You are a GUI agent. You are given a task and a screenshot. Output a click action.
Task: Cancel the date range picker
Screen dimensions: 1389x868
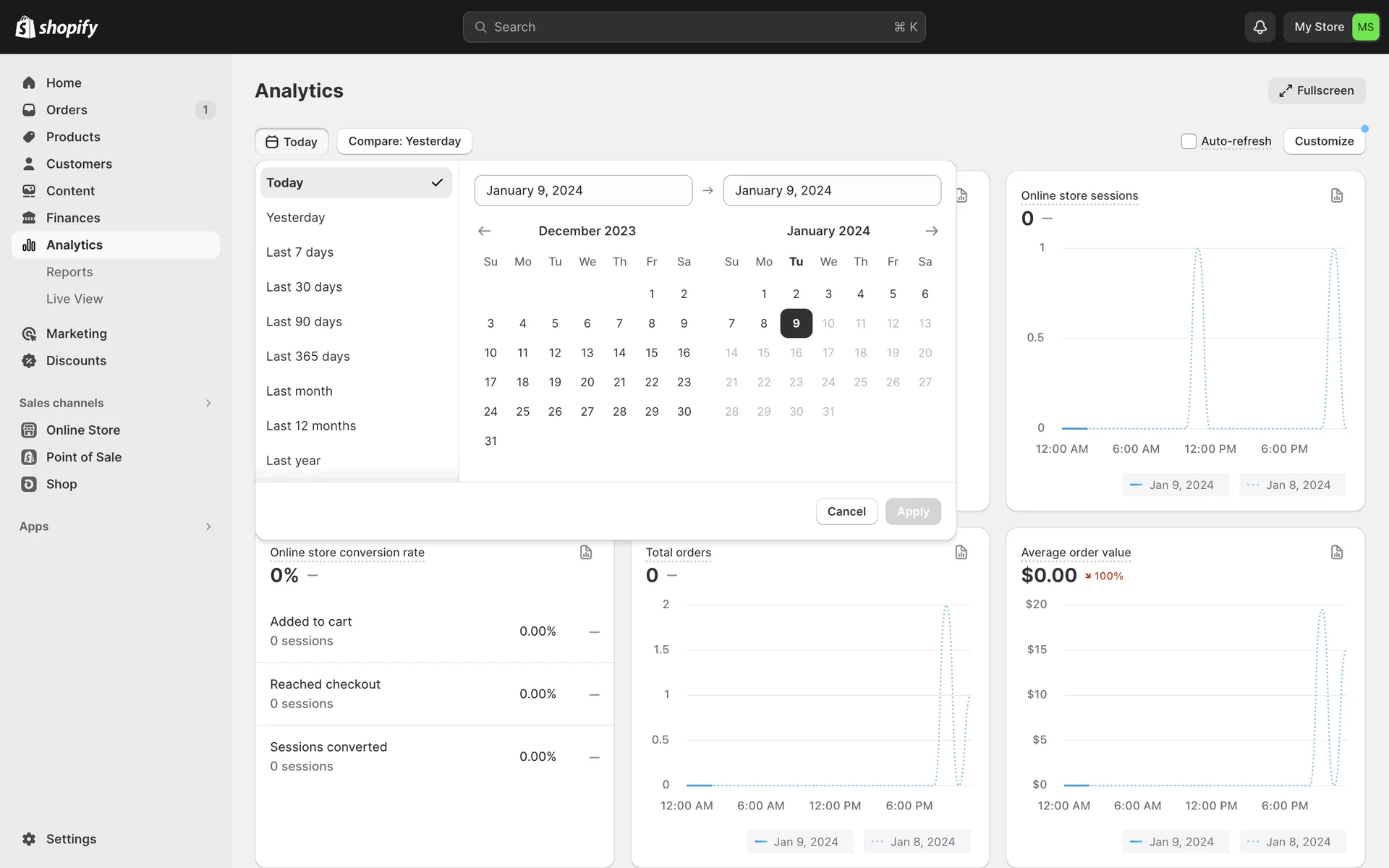(x=846, y=511)
